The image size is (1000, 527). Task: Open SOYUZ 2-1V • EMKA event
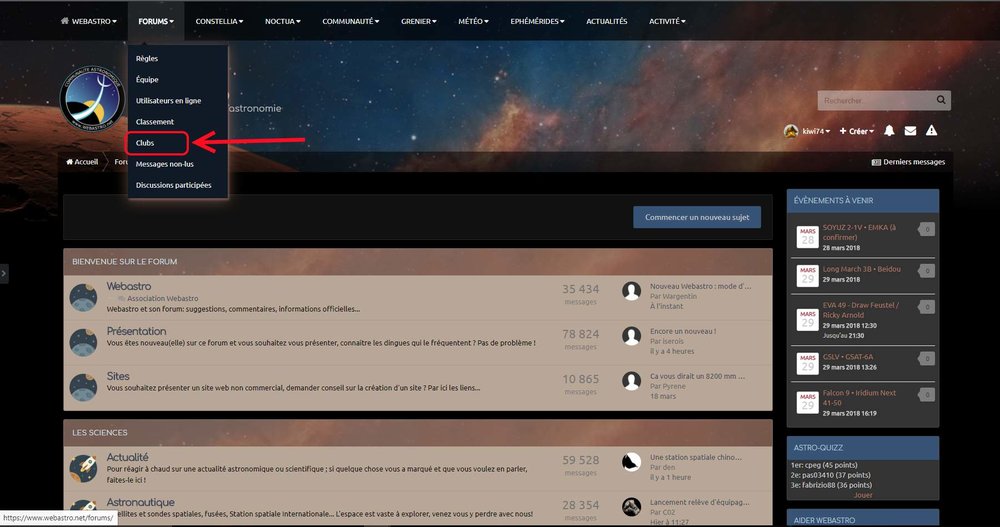pyautogui.click(x=859, y=232)
